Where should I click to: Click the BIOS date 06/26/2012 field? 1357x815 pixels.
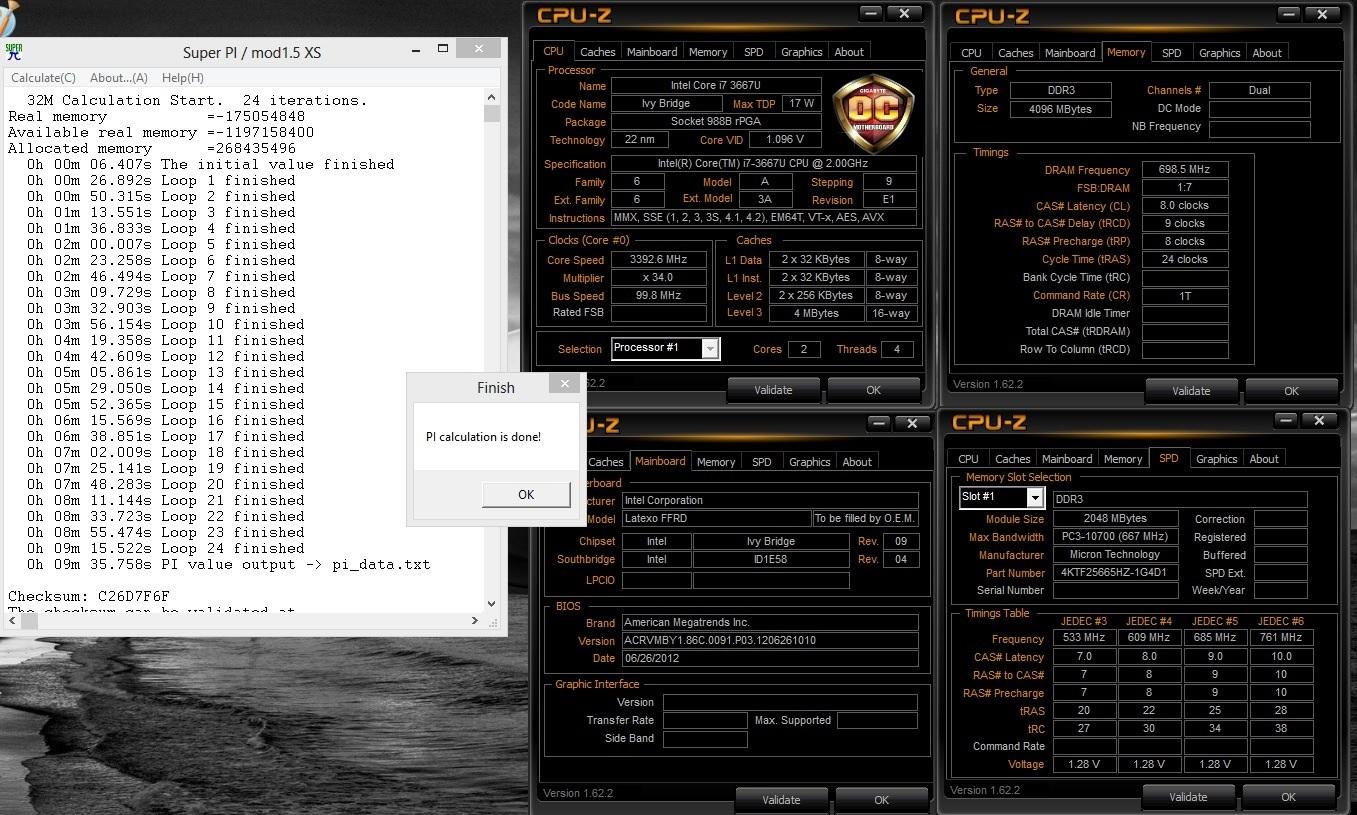coord(769,659)
